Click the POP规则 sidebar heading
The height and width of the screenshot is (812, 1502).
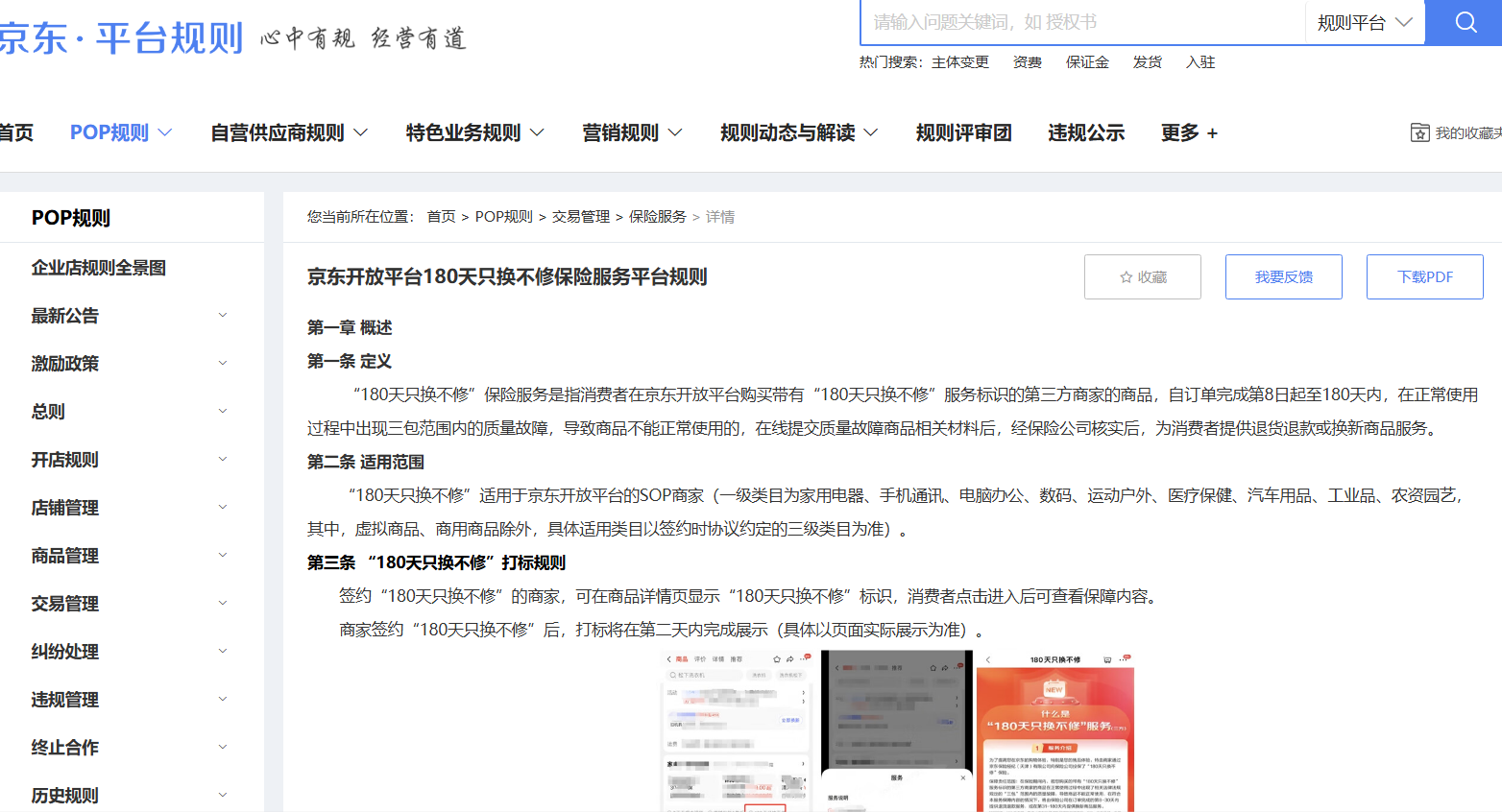71,218
